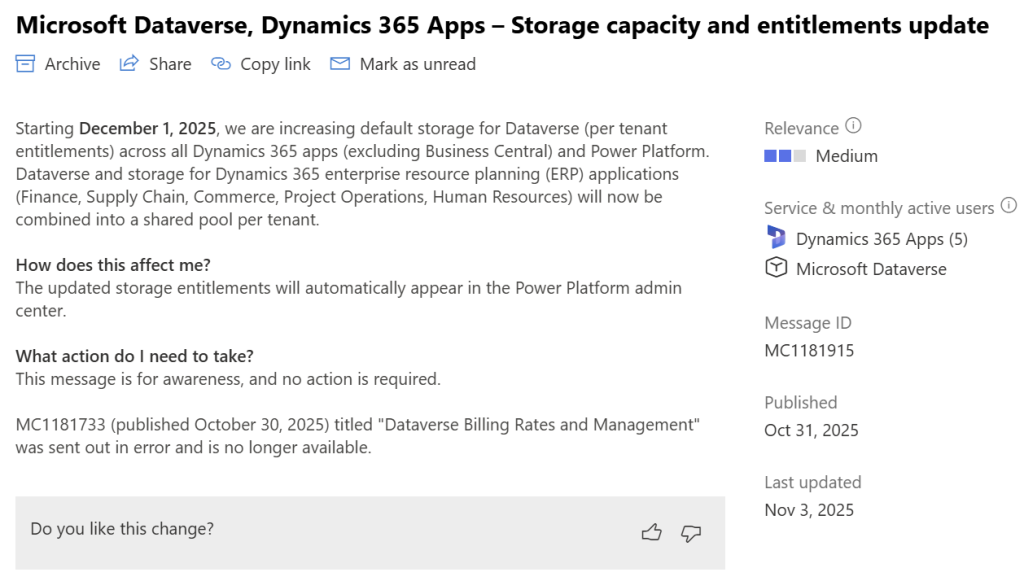
Task: Click the Archive icon above the message
Action: (25, 63)
